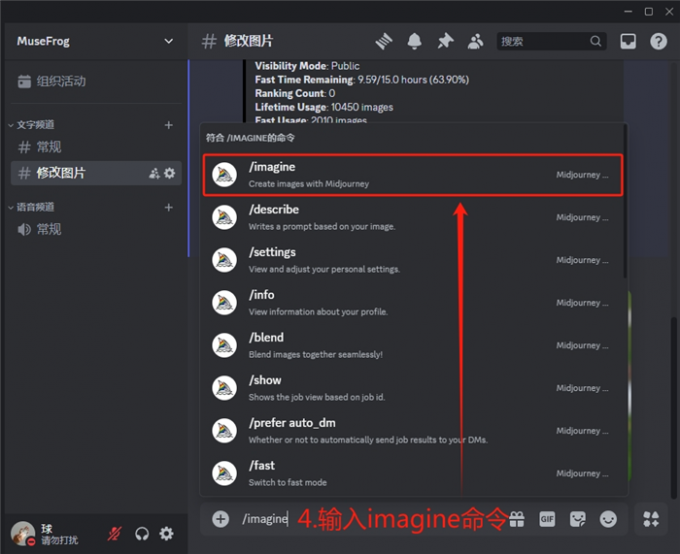Viewport: 680px width, 554px height.
Task: Open the sticker picker icon
Action: pyautogui.click(x=578, y=519)
